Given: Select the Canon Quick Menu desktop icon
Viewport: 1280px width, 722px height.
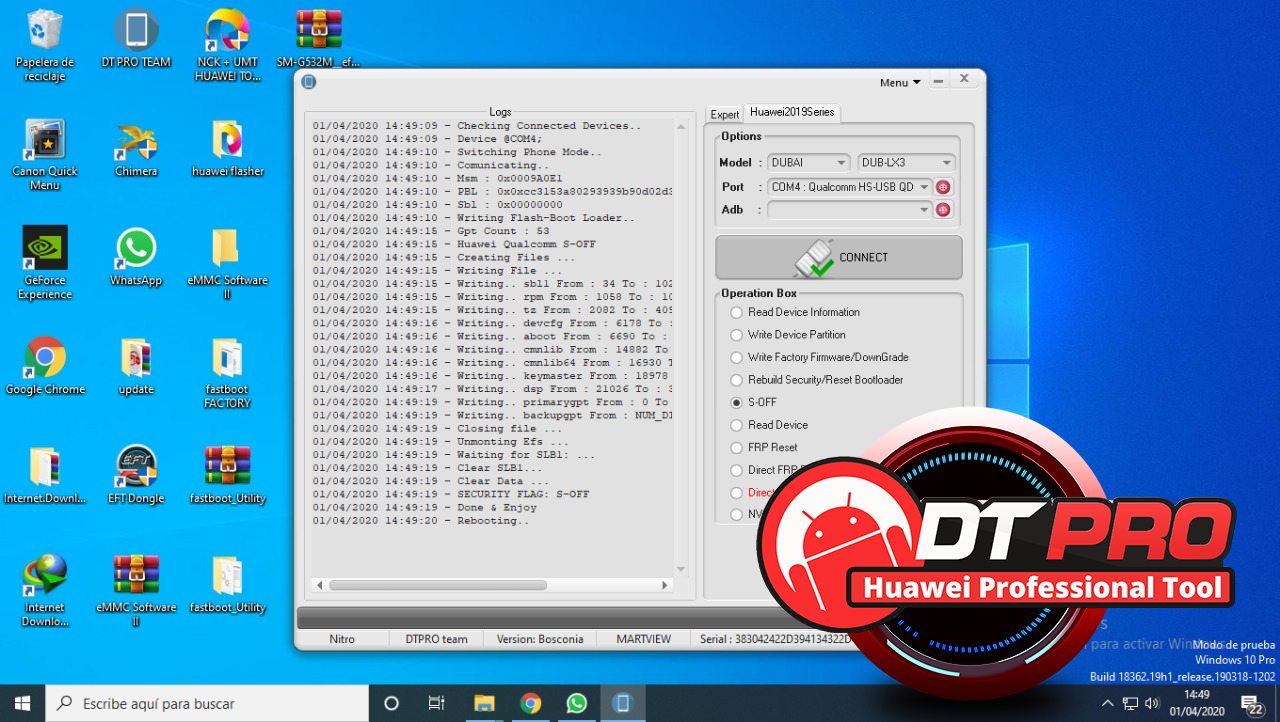Looking at the screenshot, I should click(x=45, y=155).
